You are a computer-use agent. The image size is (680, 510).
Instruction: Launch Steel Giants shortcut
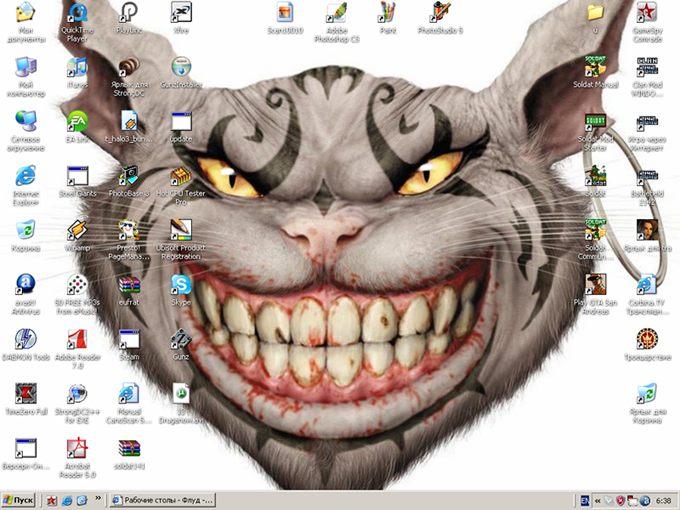[77, 176]
